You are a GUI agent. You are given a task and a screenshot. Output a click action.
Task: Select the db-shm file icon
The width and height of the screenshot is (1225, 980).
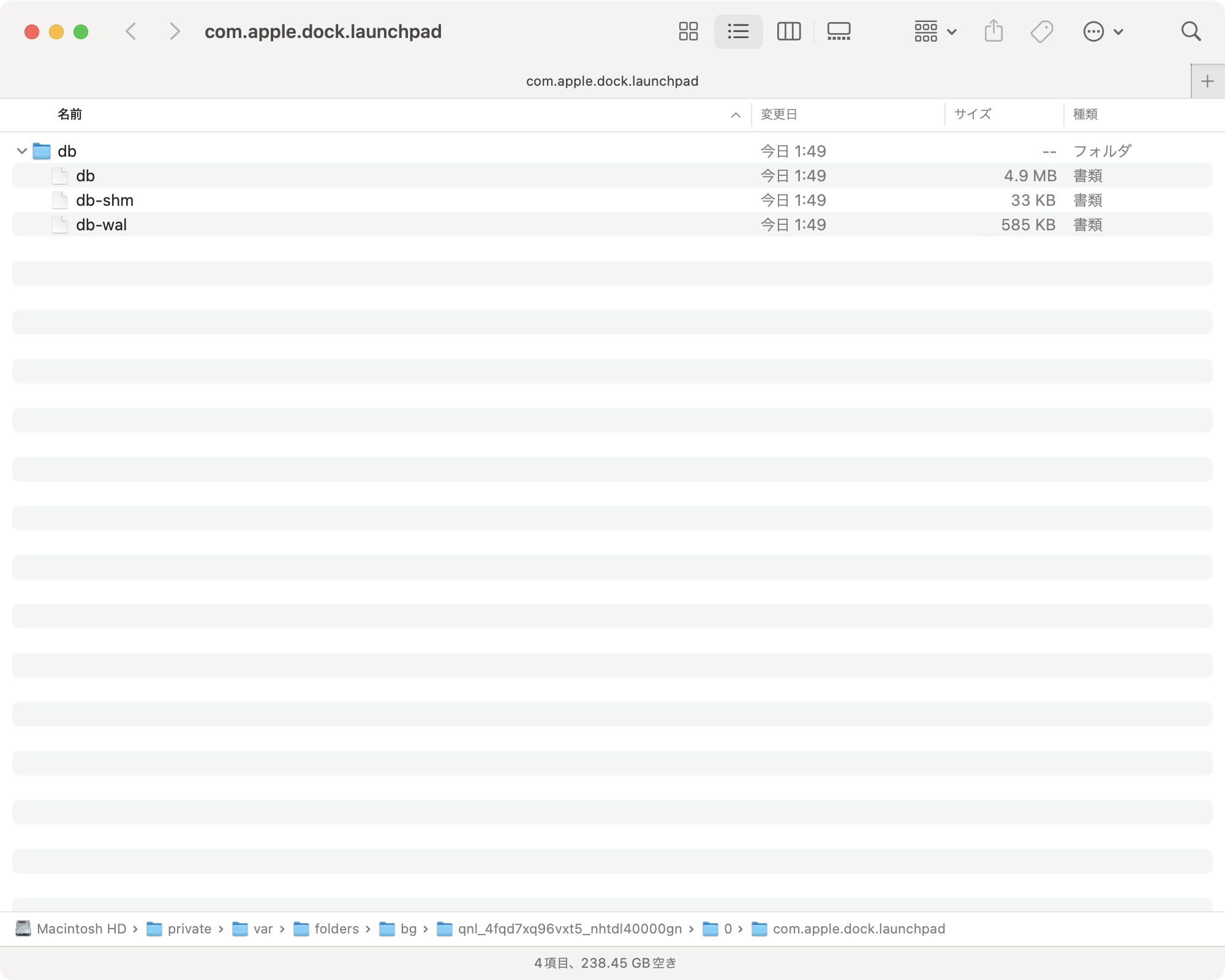click(60, 200)
